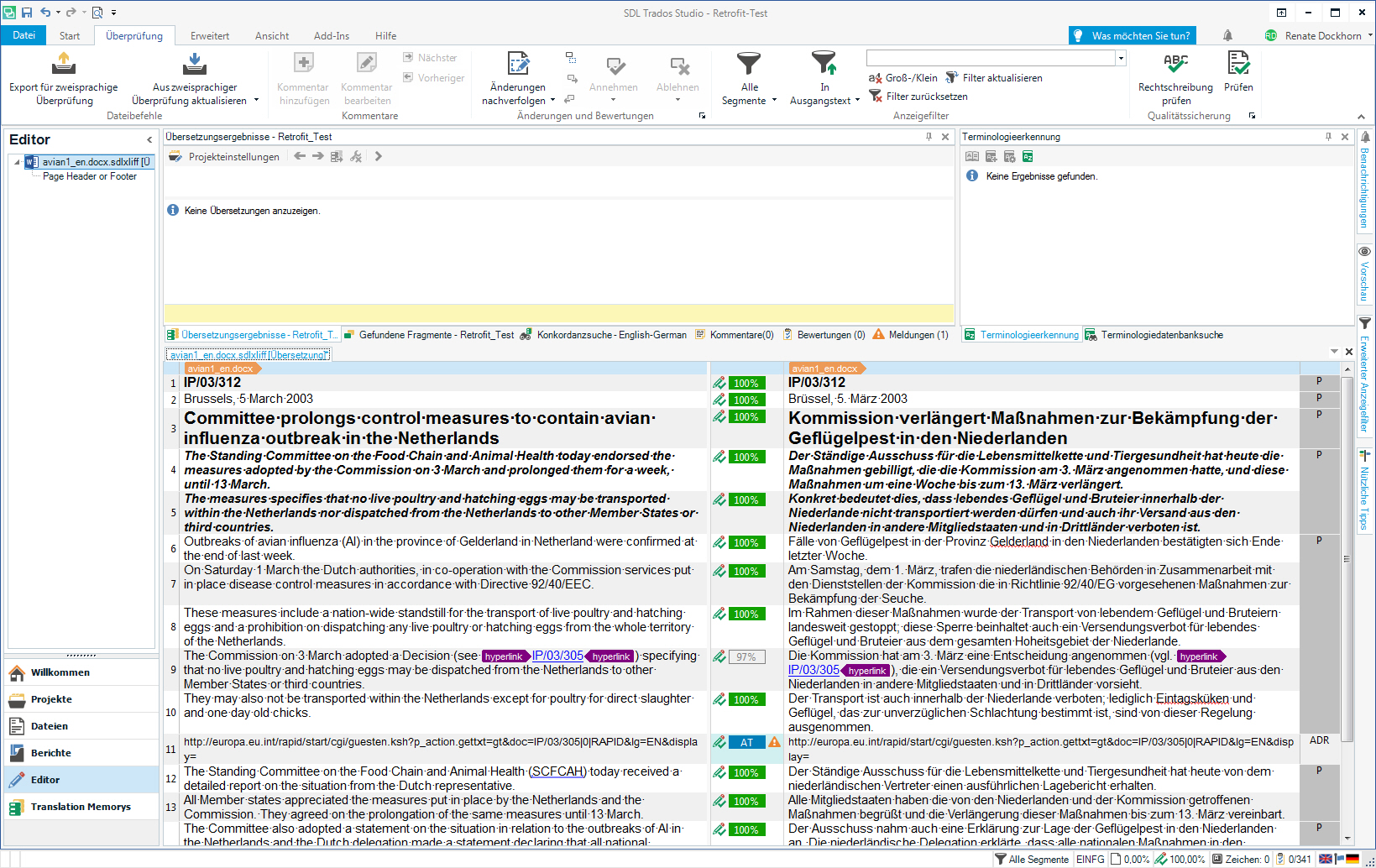Click Filter aktualisieren icon

(x=952, y=78)
